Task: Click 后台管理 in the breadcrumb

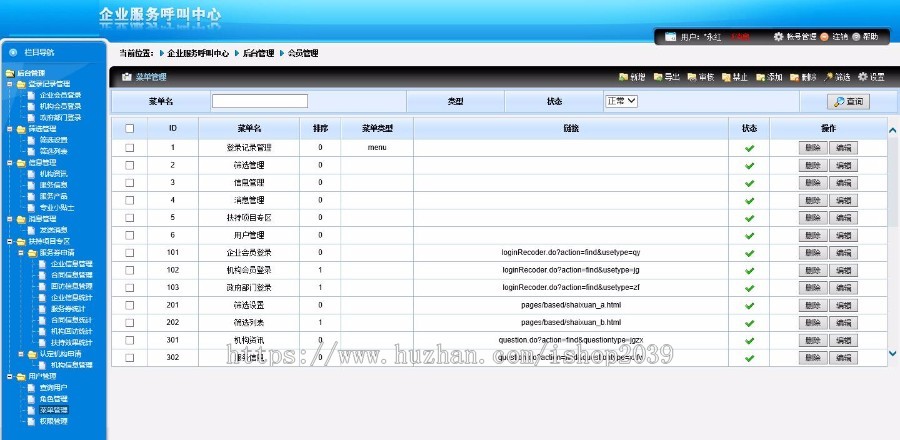Action: pyautogui.click(x=258, y=53)
